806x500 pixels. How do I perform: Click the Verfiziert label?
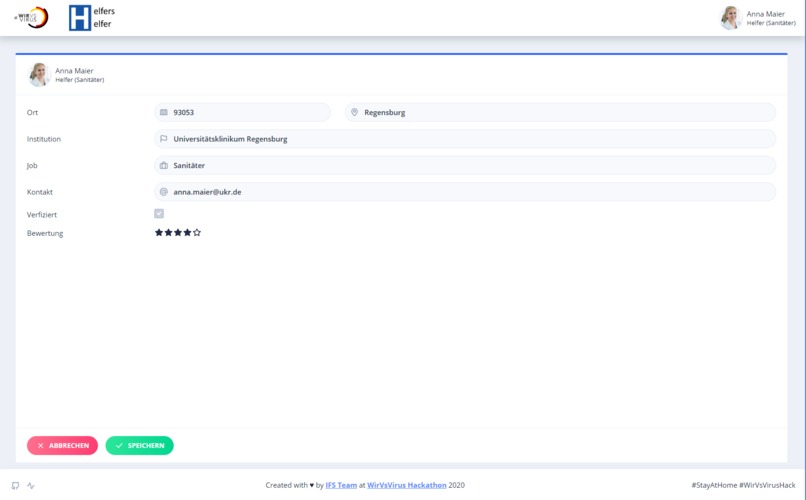pyautogui.click(x=42, y=215)
